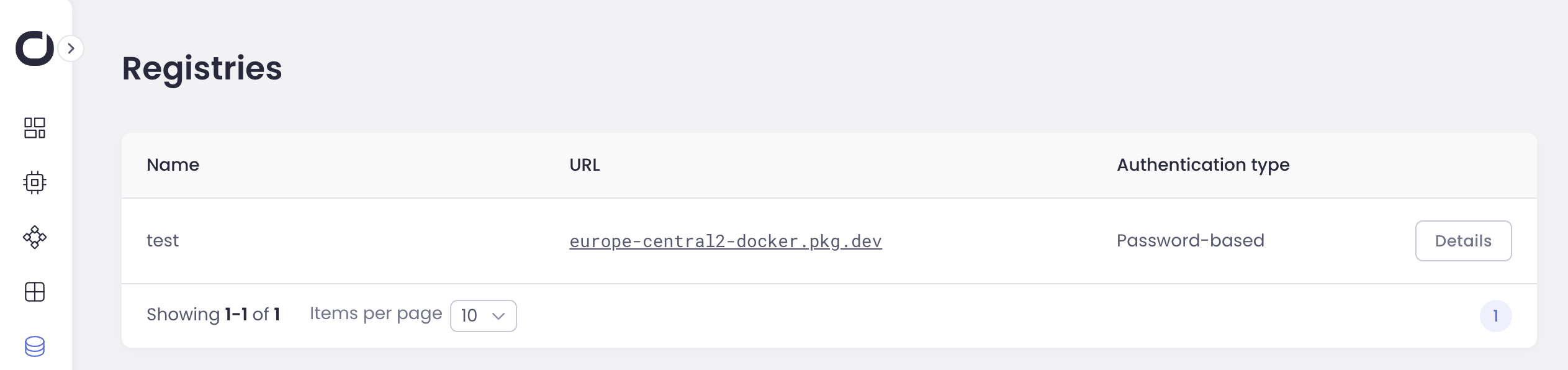
Task: Click the Authentication type column header
Action: [x=1202, y=165]
